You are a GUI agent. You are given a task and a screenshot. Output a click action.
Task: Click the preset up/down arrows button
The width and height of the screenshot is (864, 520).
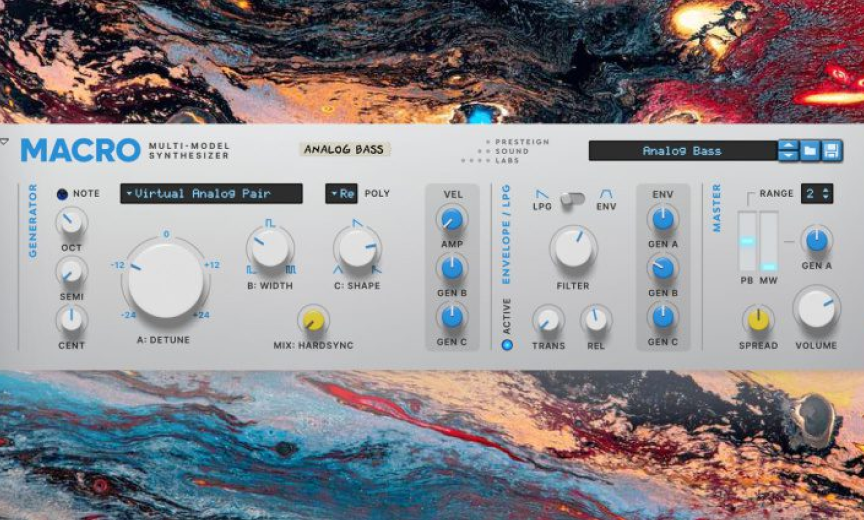(788, 151)
